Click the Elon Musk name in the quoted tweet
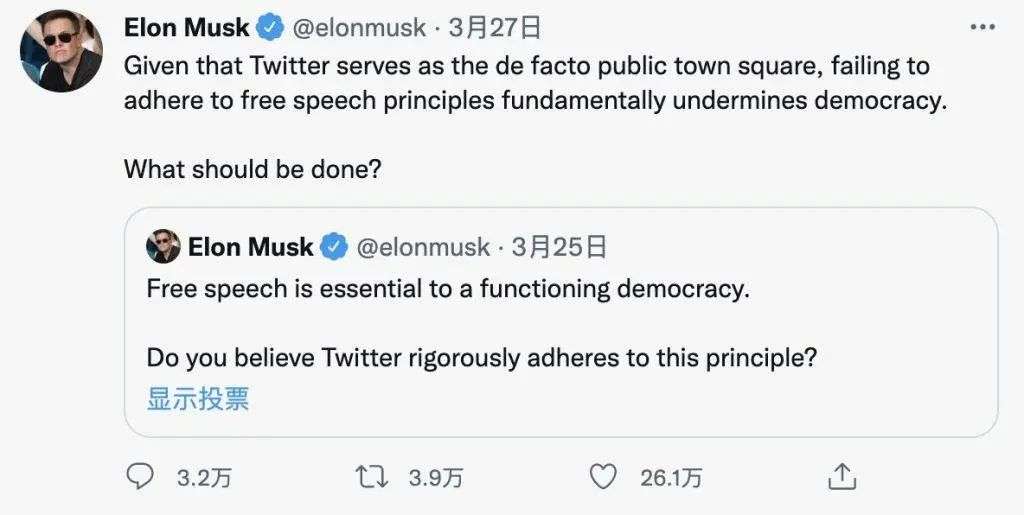The image size is (1024, 515). [250, 246]
